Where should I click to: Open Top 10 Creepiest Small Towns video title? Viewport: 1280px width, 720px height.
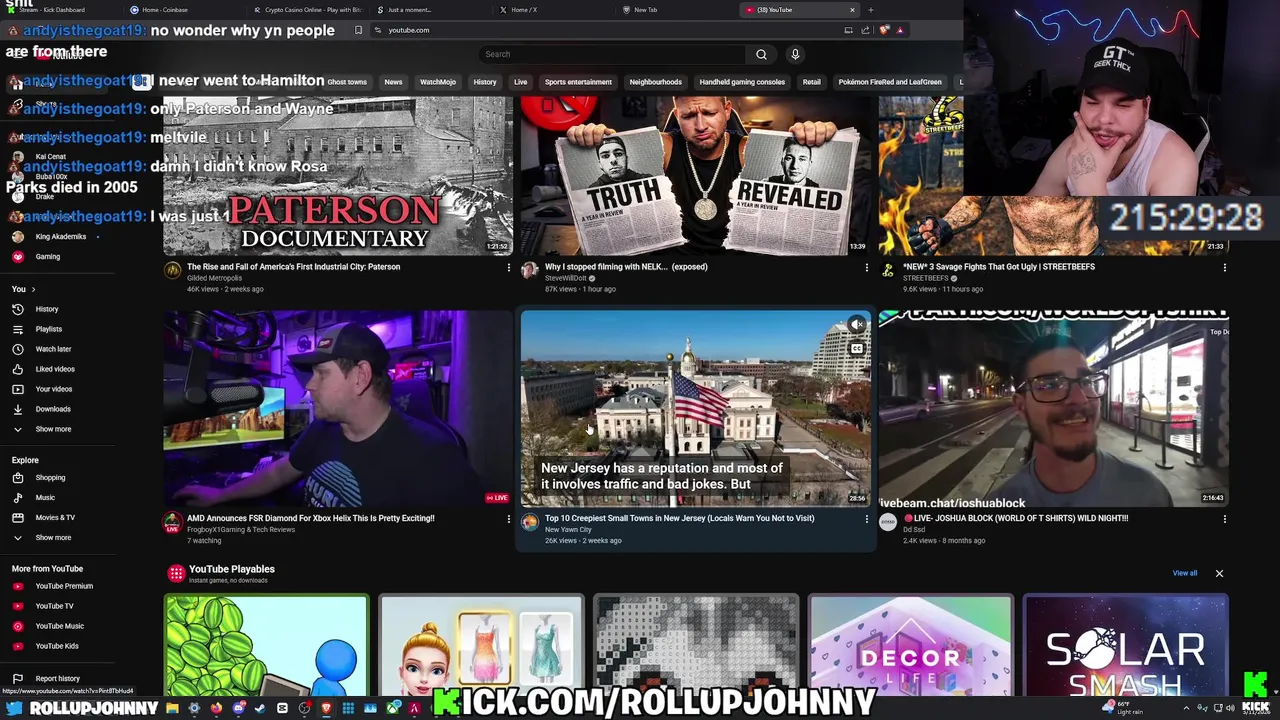point(679,518)
